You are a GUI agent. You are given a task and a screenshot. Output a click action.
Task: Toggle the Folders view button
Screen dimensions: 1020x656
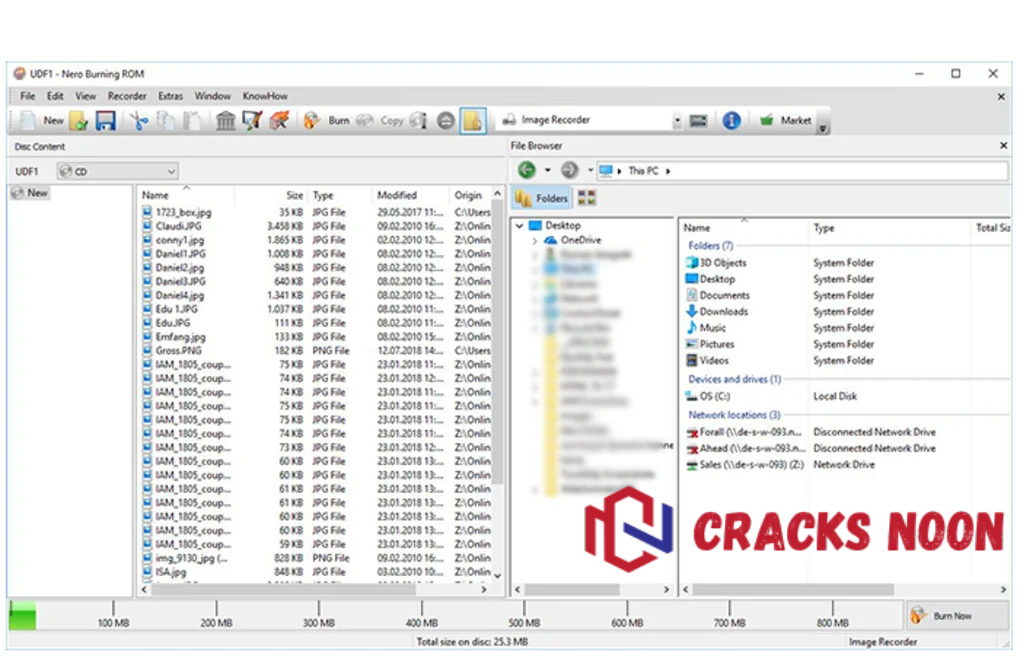tap(541, 198)
